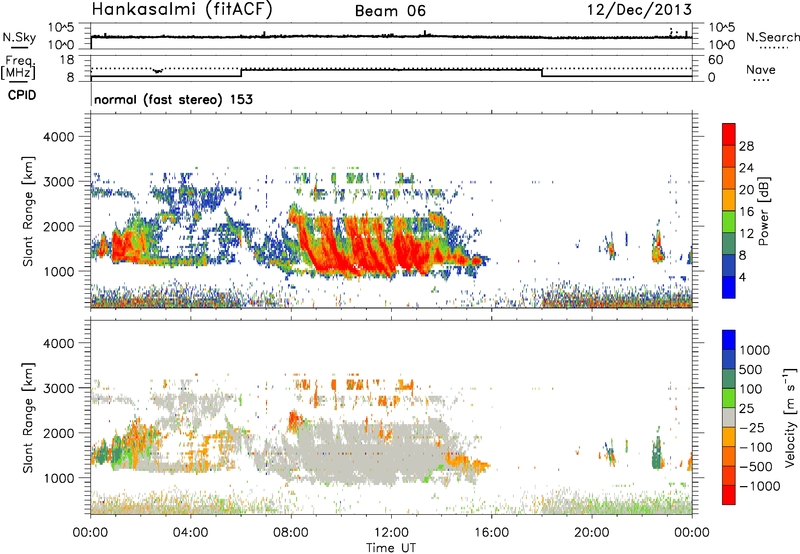Click the "18" tick on the frequency axis
800x554 pixels.
(x=67, y=60)
